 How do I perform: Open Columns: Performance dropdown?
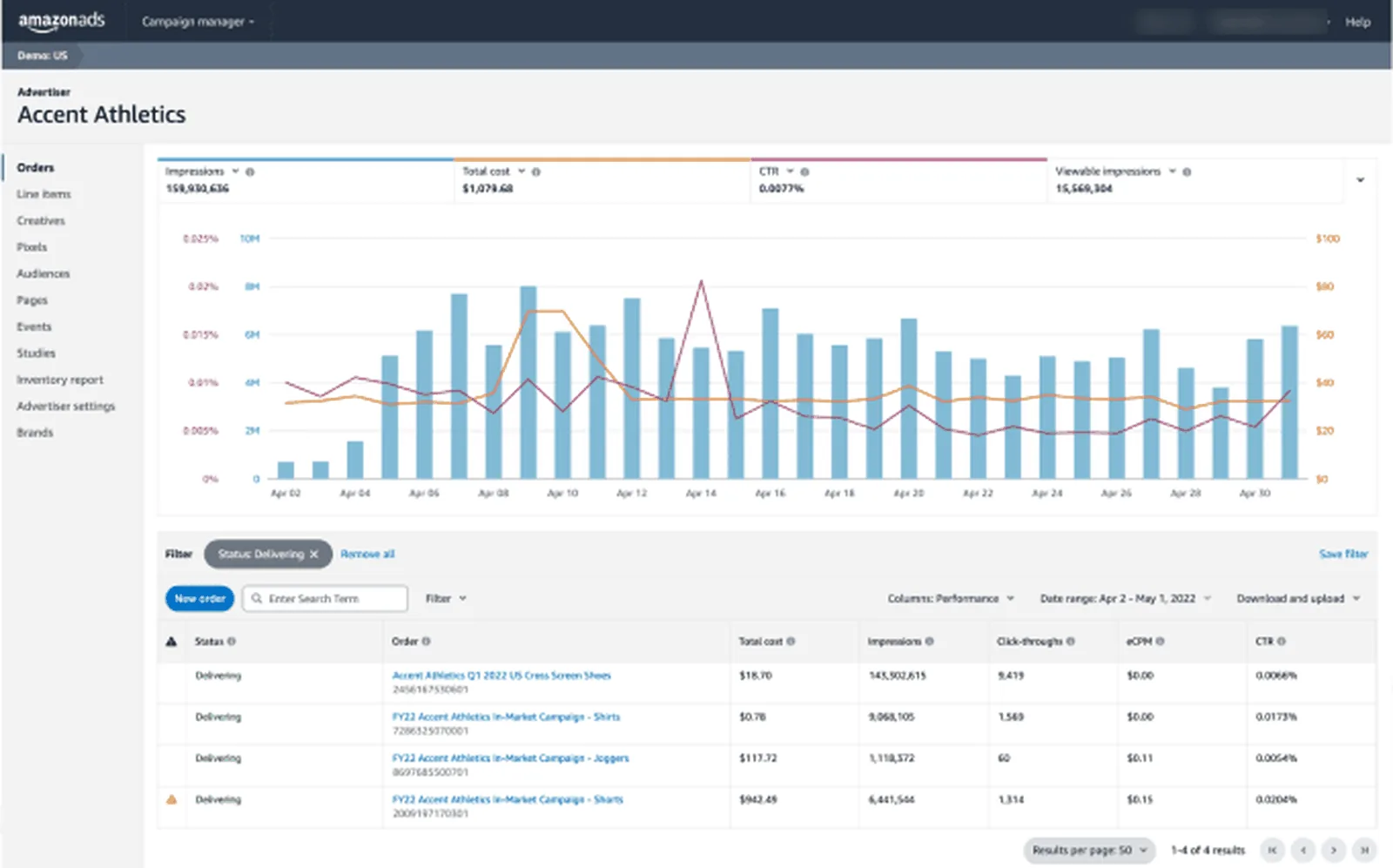(951, 599)
